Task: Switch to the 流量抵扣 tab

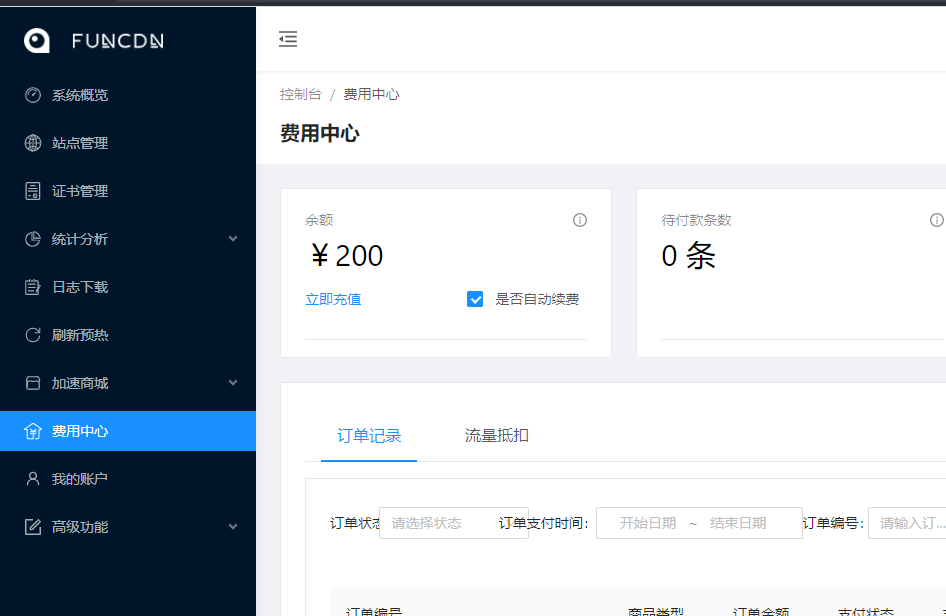Action: tap(497, 436)
